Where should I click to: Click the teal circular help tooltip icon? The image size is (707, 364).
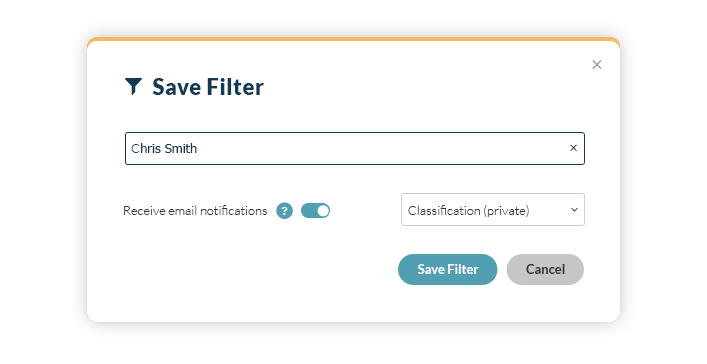pos(285,211)
